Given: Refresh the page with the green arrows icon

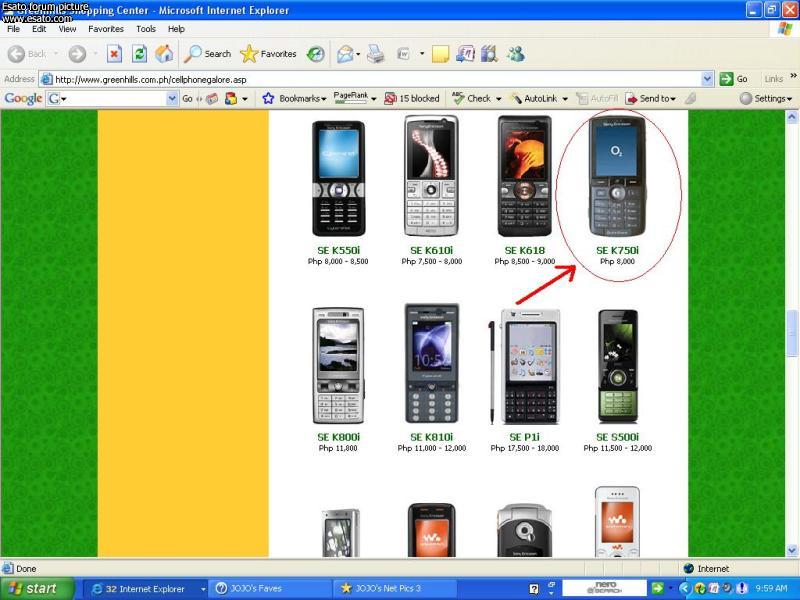Looking at the screenshot, I should (139, 54).
